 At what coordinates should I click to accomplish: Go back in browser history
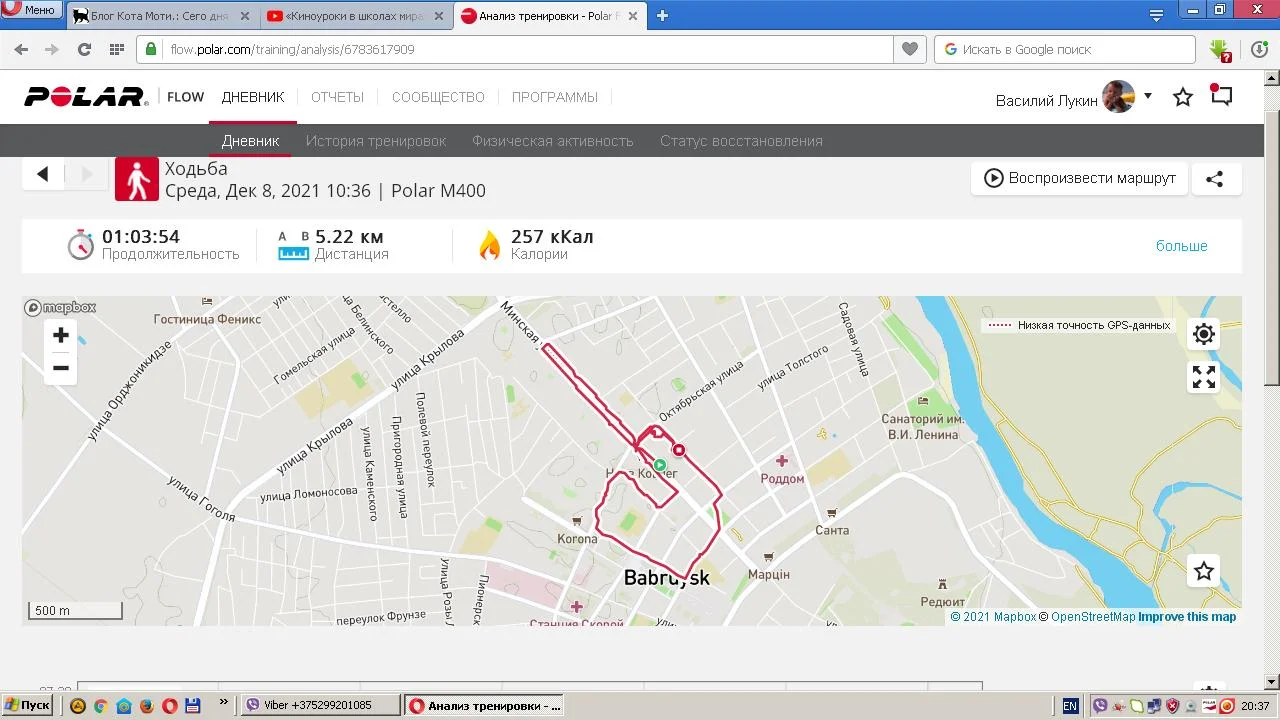tap(21, 49)
